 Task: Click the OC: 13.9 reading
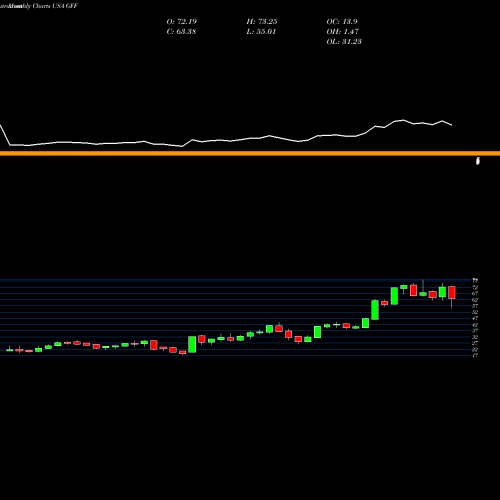coord(342,22)
